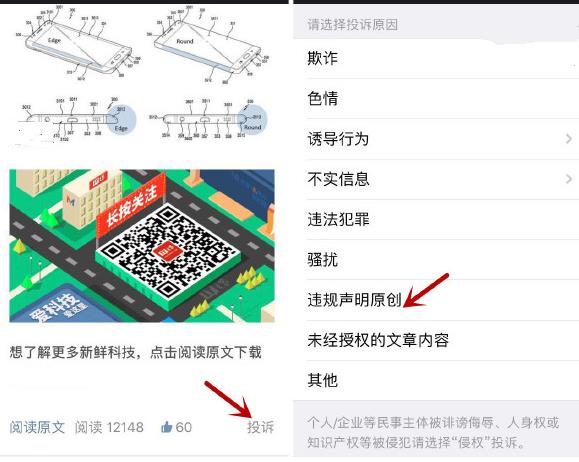Tap the Round side-profile diagram
The width and height of the screenshot is (579, 462).
(208, 119)
